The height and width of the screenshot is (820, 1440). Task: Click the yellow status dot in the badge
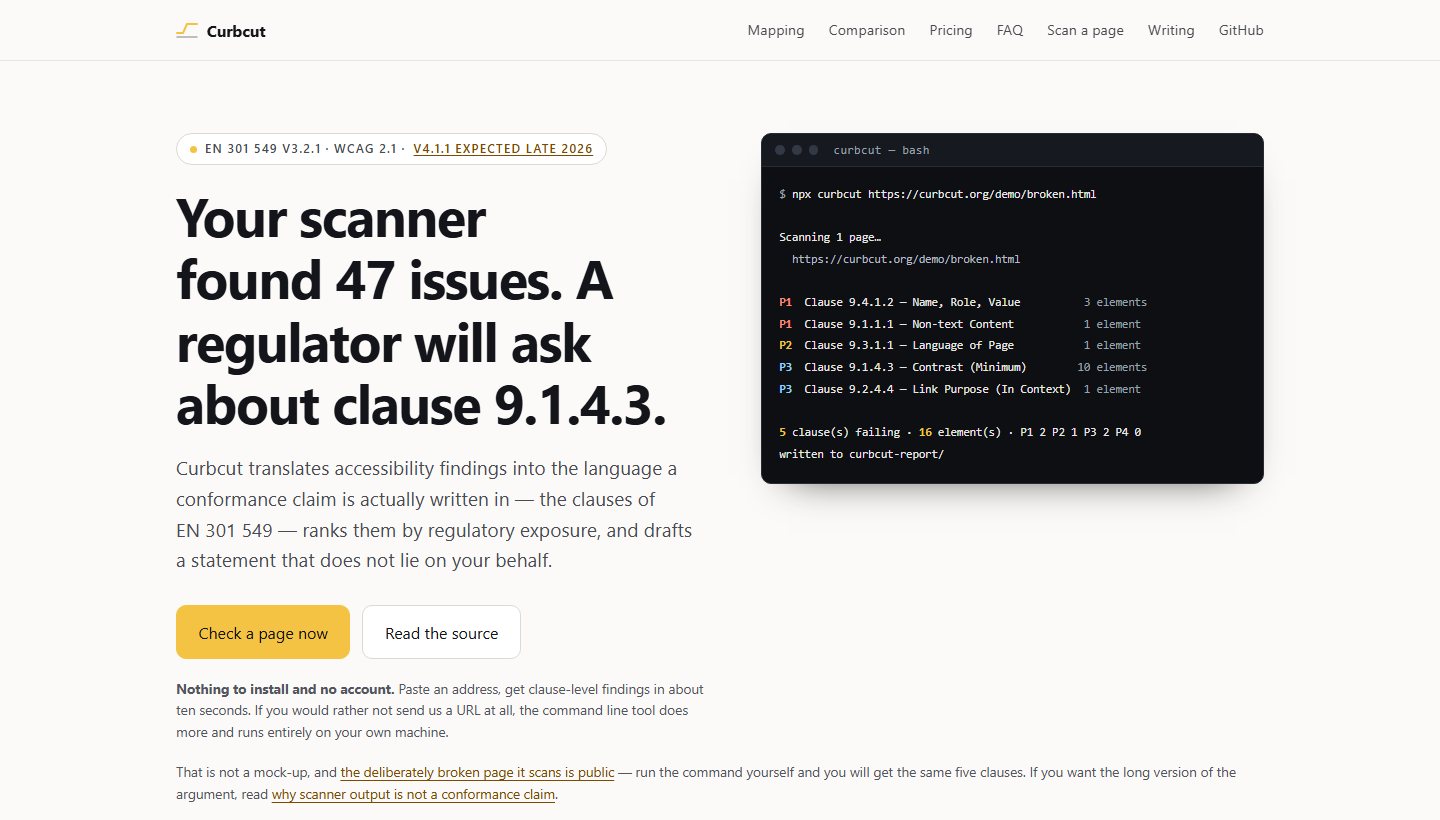point(193,149)
